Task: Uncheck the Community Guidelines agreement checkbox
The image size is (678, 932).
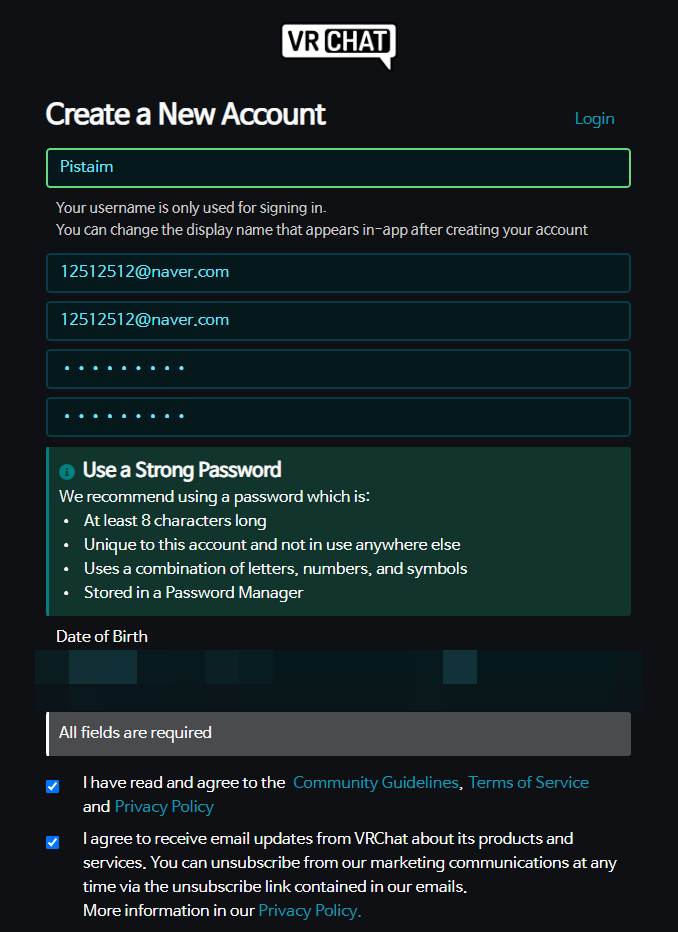Action: tap(53, 786)
